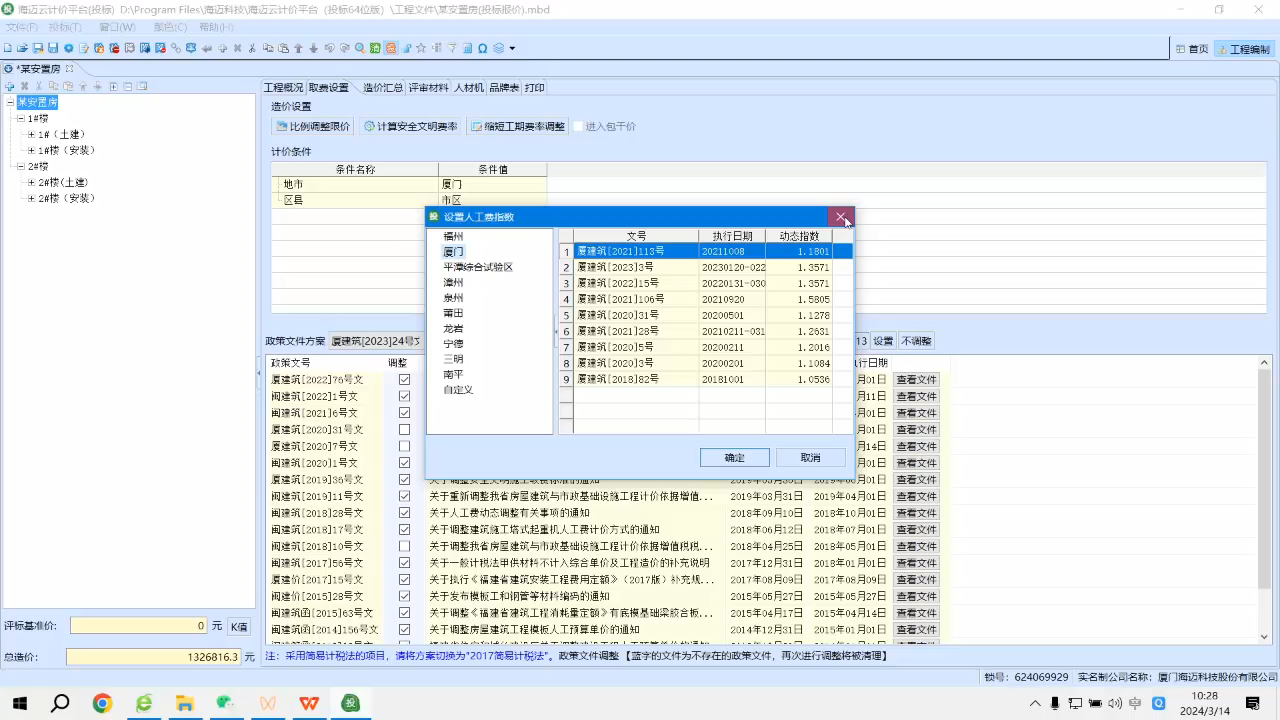Click the new file icon in toolbar
Image resolution: width=1280 pixels, height=720 pixels.
tap(7, 48)
